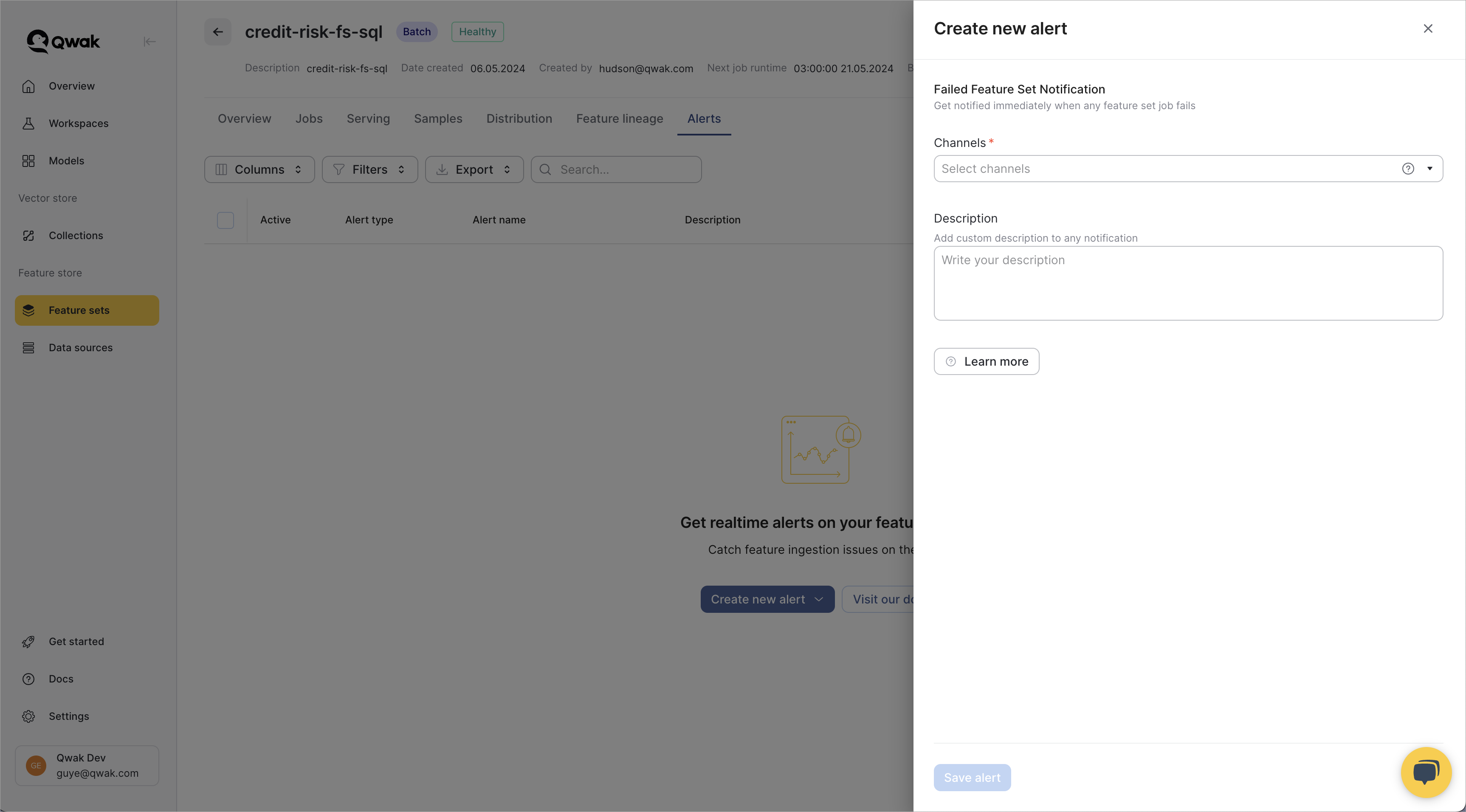Open Workspaces from the sidebar
The image size is (1466, 812).
click(x=78, y=124)
